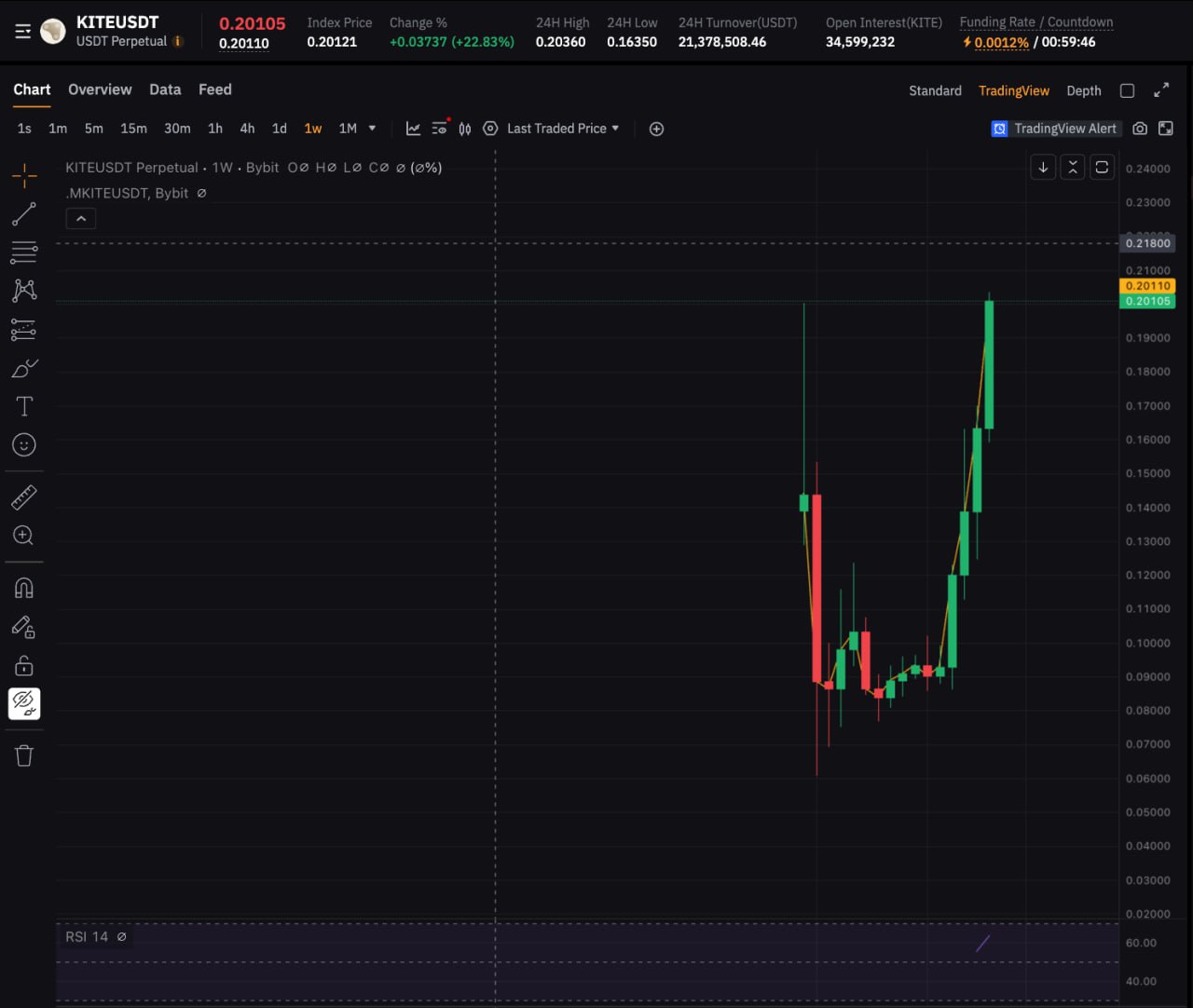Image resolution: width=1193 pixels, height=1008 pixels.
Task: Collapse the indicator legend with chevron
Action: (x=81, y=219)
